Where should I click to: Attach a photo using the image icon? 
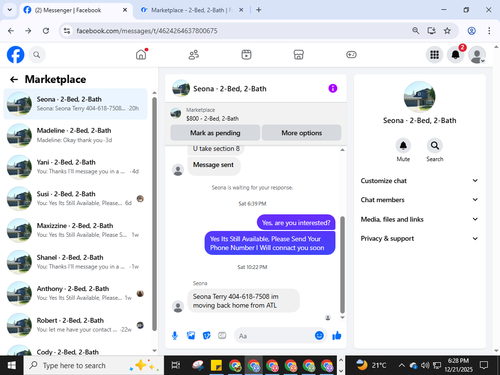191,336
